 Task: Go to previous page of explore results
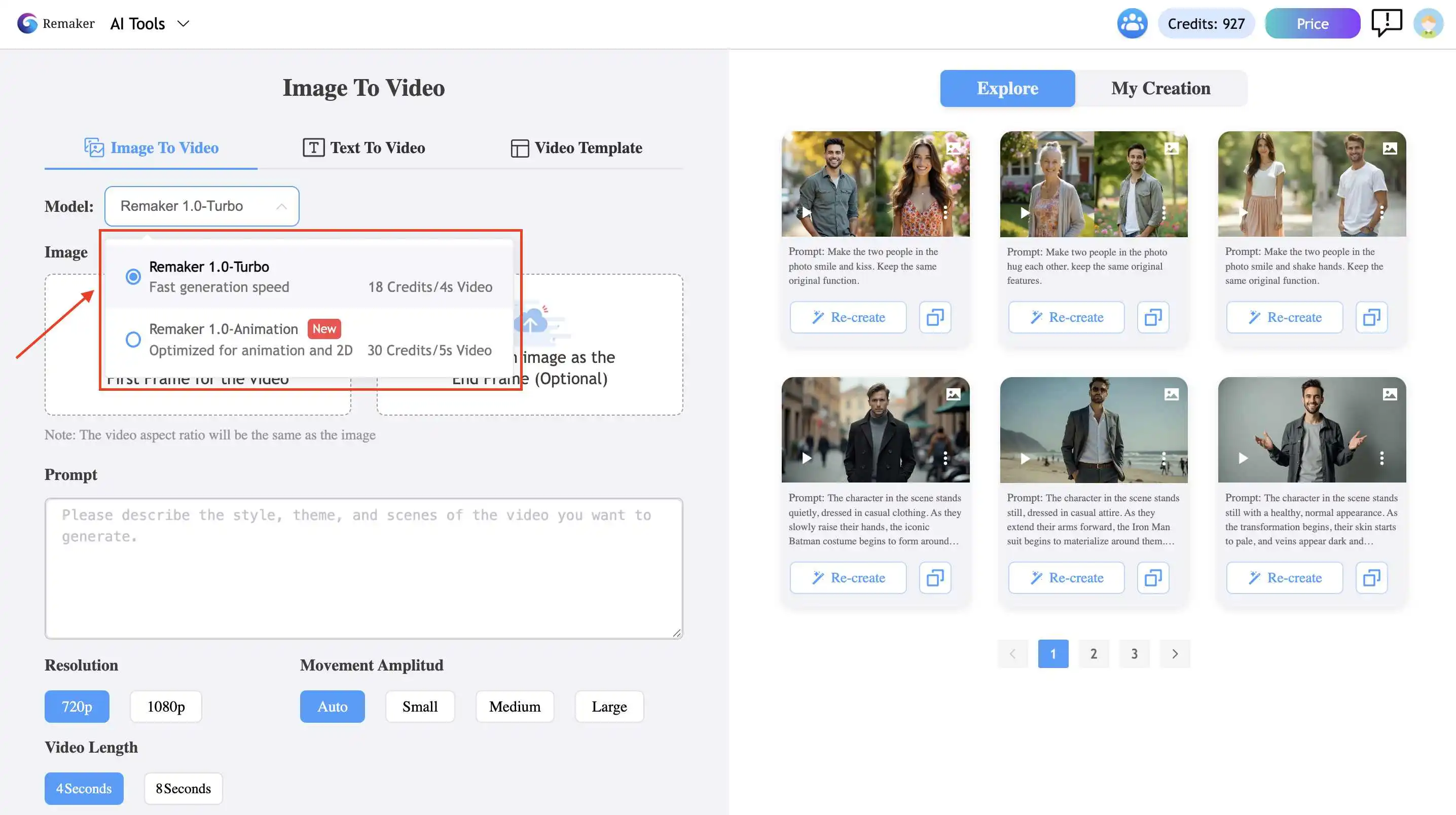pyautogui.click(x=1012, y=653)
